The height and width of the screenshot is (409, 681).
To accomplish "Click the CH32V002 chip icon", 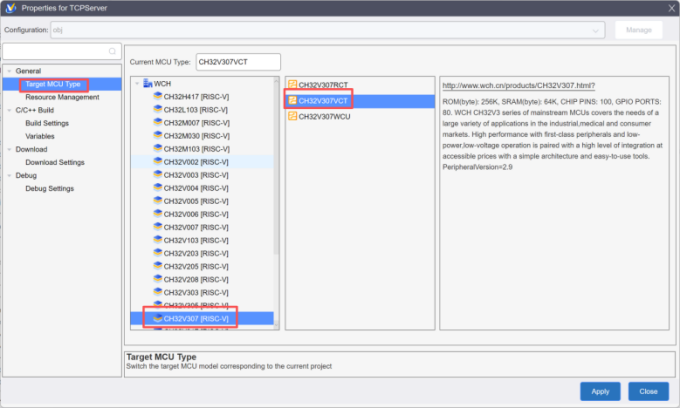I will point(158,162).
